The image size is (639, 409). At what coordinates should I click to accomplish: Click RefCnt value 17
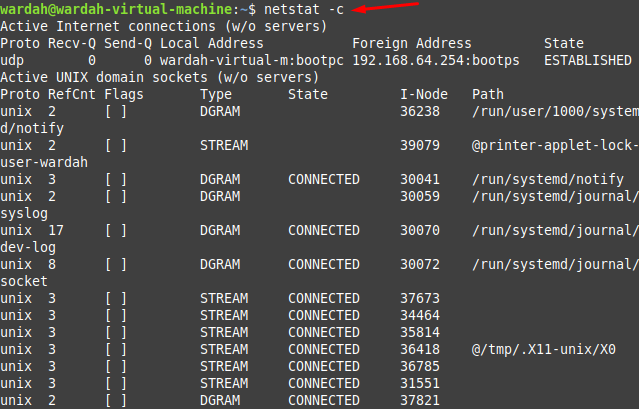pyautogui.click(x=56, y=230)
